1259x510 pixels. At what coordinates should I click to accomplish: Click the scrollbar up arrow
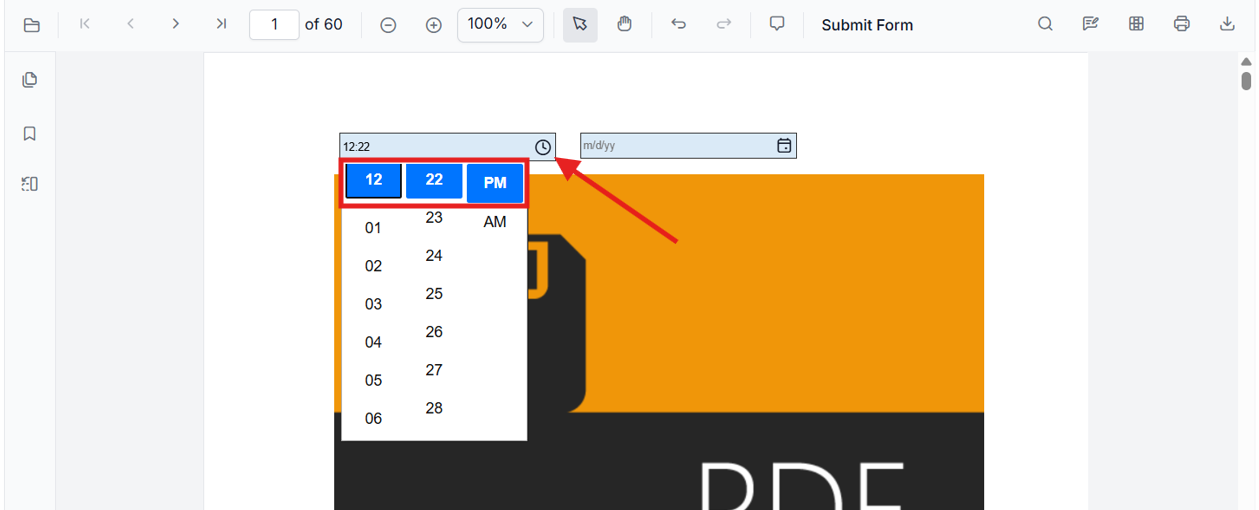1246,62
